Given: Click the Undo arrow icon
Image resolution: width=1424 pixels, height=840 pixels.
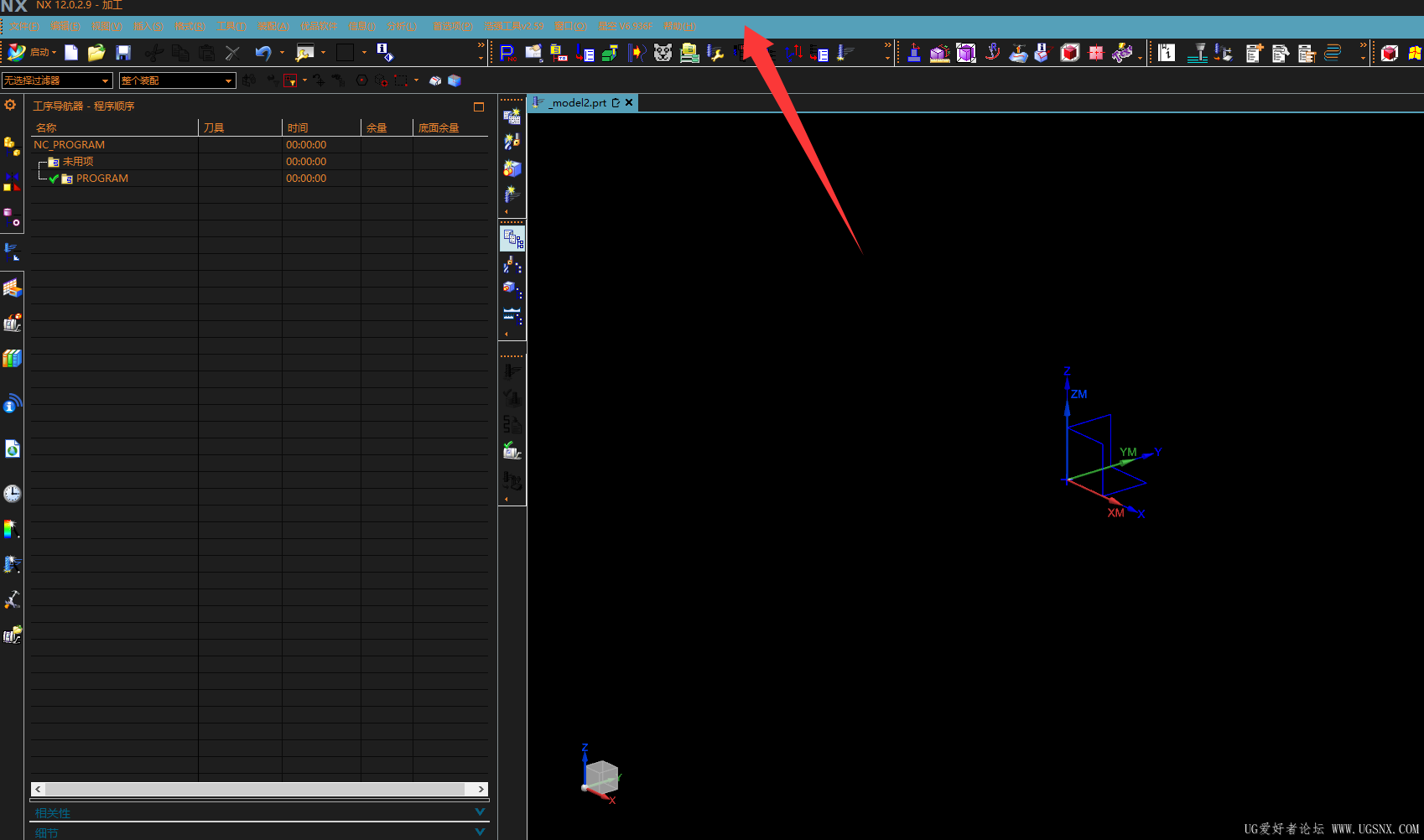Looking at the screenshot, I should coord(263,53).
